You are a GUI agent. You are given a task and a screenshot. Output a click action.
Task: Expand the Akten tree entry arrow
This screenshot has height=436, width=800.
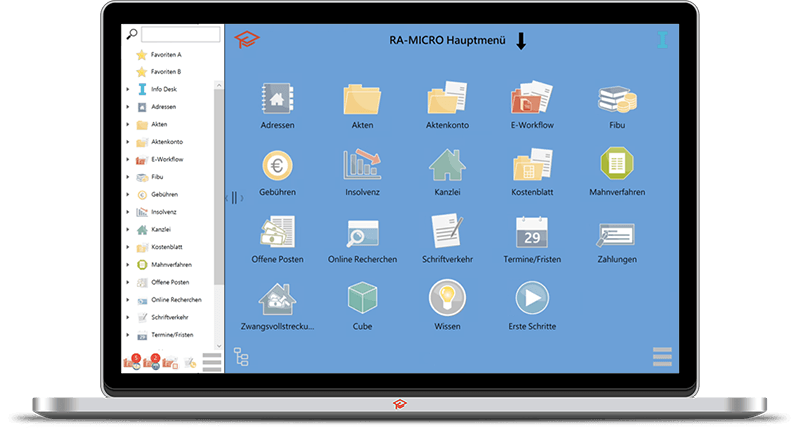[128, 124]
